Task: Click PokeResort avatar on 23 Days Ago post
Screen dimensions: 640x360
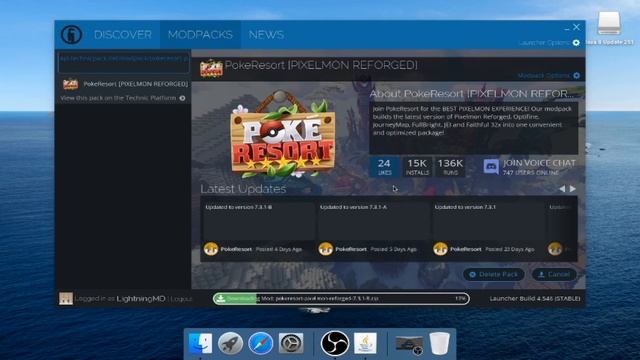Action: [440, 249]
